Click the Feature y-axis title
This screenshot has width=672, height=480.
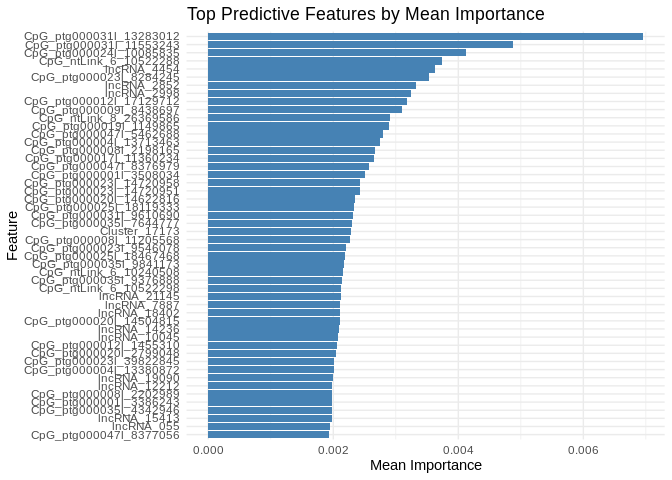[x=12, y=236]
